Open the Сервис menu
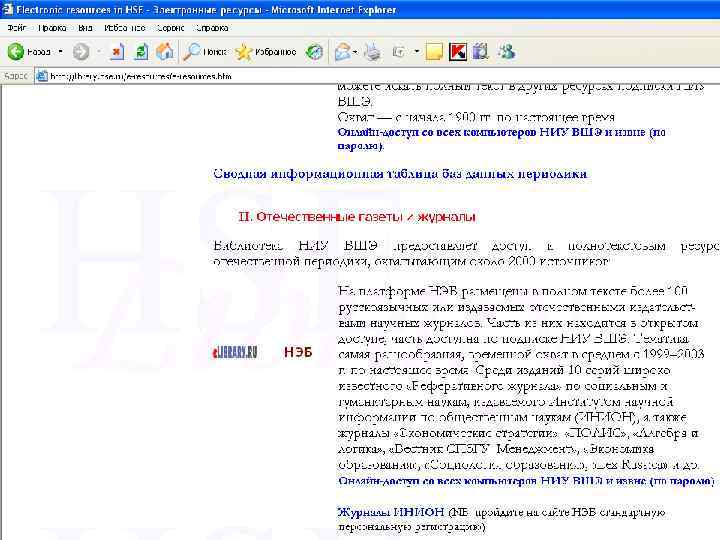The width and height of the screenshot is (720, 540). click(x=170, y=28)
